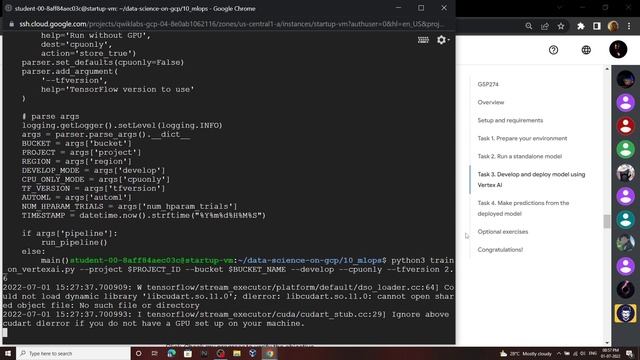Go to Task 1. Prepare your environment
This screenshot has height=360, width=640.
[522, 138]
